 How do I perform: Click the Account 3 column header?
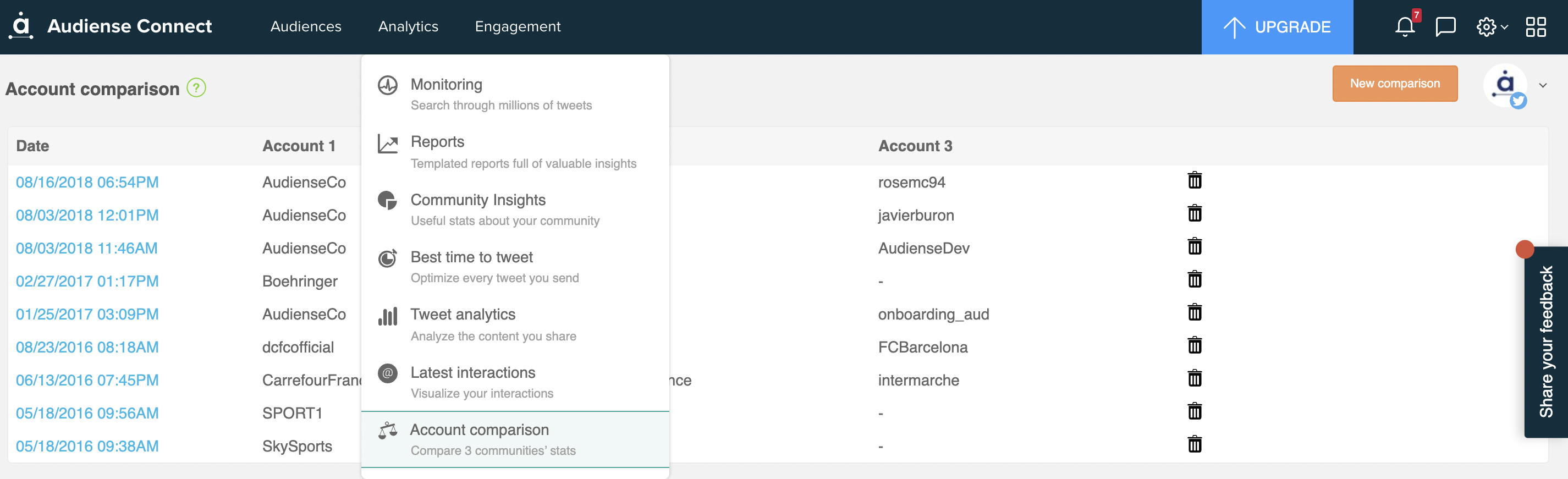[915, 146]
